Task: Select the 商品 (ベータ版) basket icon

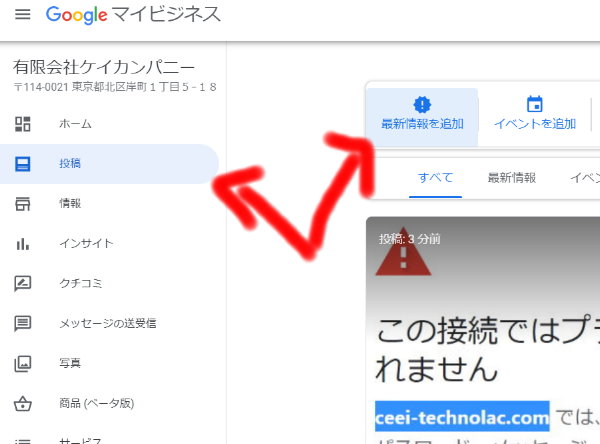Action: click(x=23, y=403)
